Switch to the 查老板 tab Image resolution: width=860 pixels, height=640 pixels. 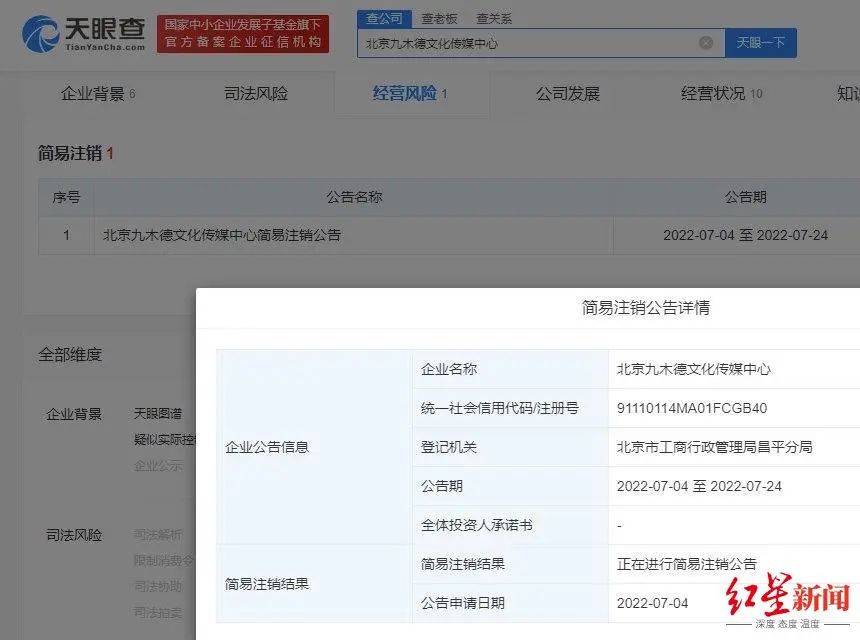click(441, 17)
